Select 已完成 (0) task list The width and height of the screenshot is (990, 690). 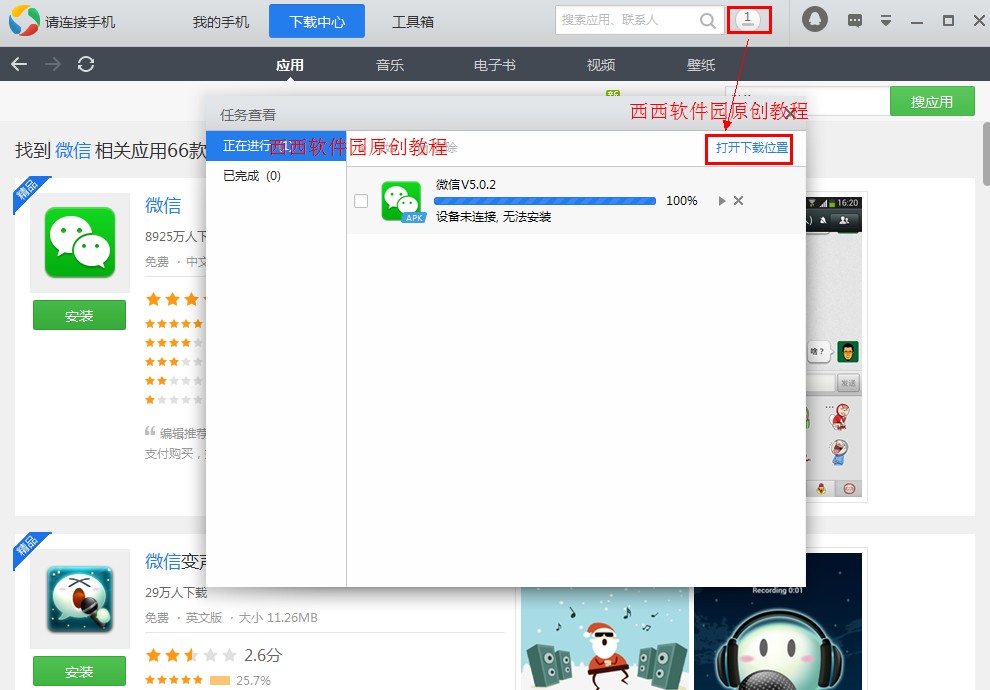point(276,175)
